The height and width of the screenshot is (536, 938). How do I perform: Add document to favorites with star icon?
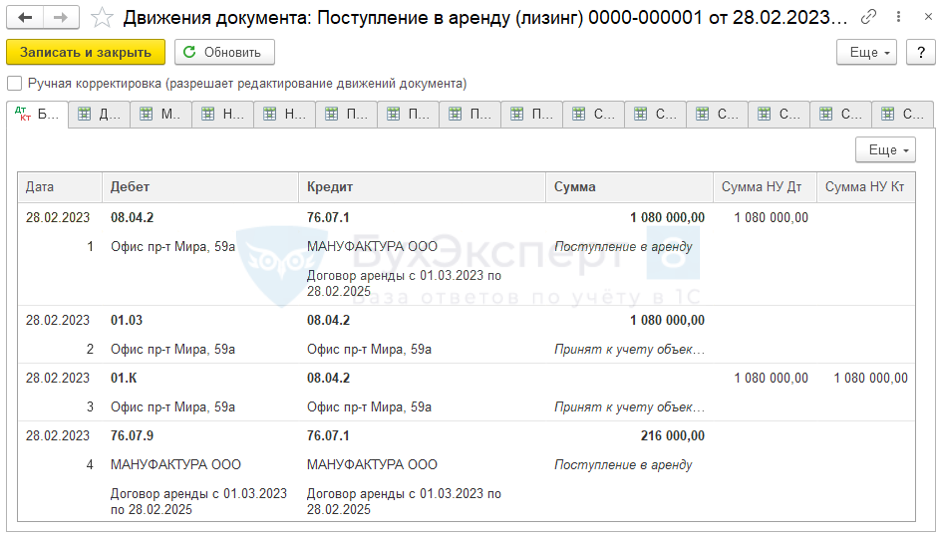point(101,18)
